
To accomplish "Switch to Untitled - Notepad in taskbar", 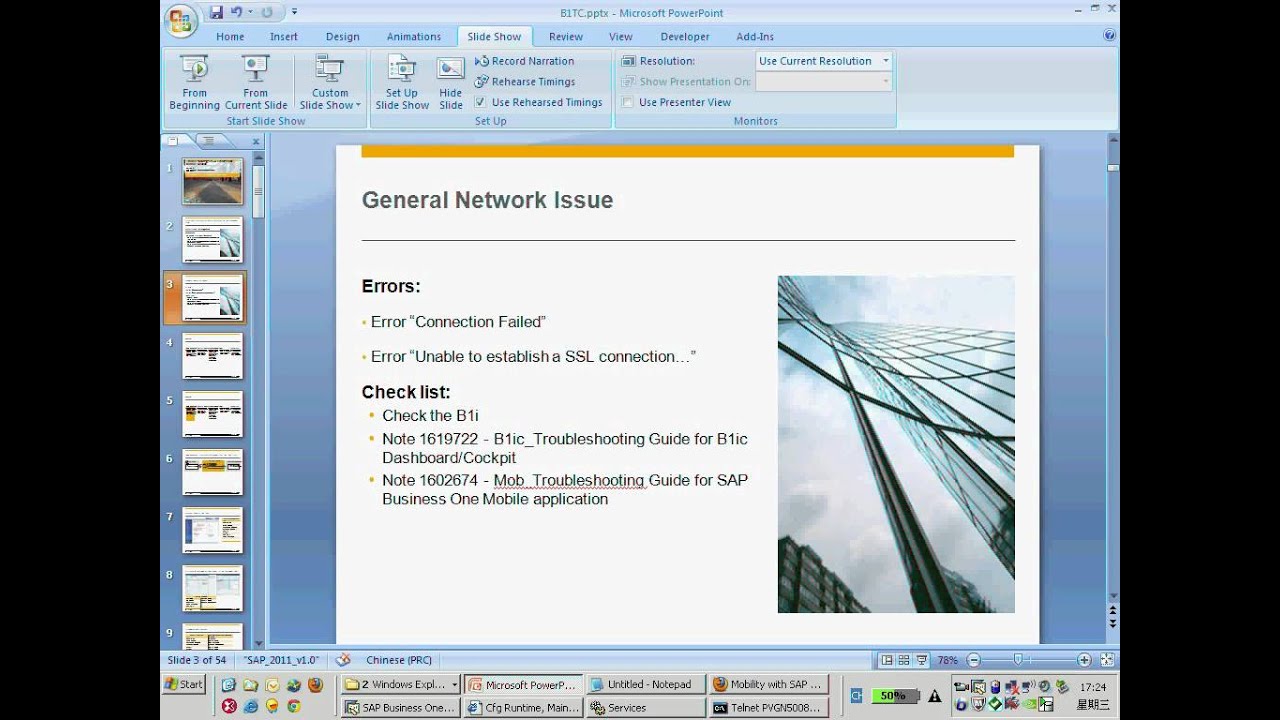I will (645, 684).
